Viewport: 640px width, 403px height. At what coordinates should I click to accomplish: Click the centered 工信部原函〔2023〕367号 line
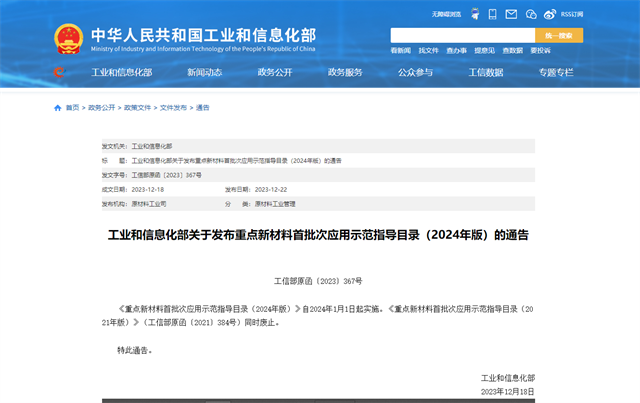click(x=318, y=281)
